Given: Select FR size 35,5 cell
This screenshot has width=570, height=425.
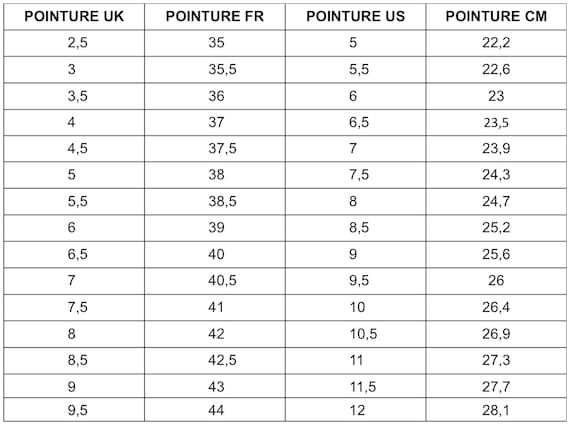Looking at the screenshot, I should (x=215, y=69).
